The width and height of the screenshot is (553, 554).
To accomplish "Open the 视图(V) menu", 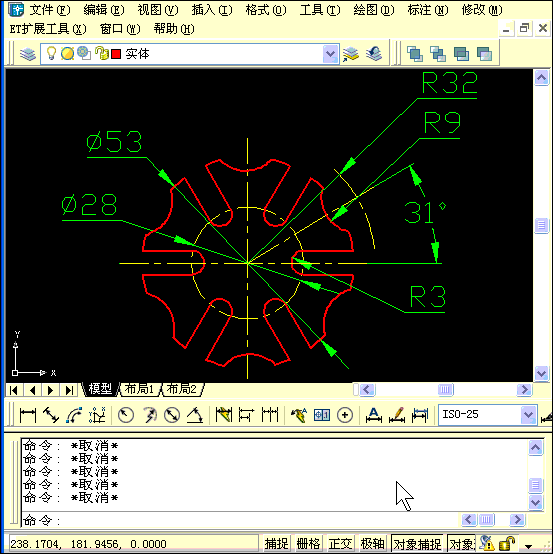I will [158, 10].
